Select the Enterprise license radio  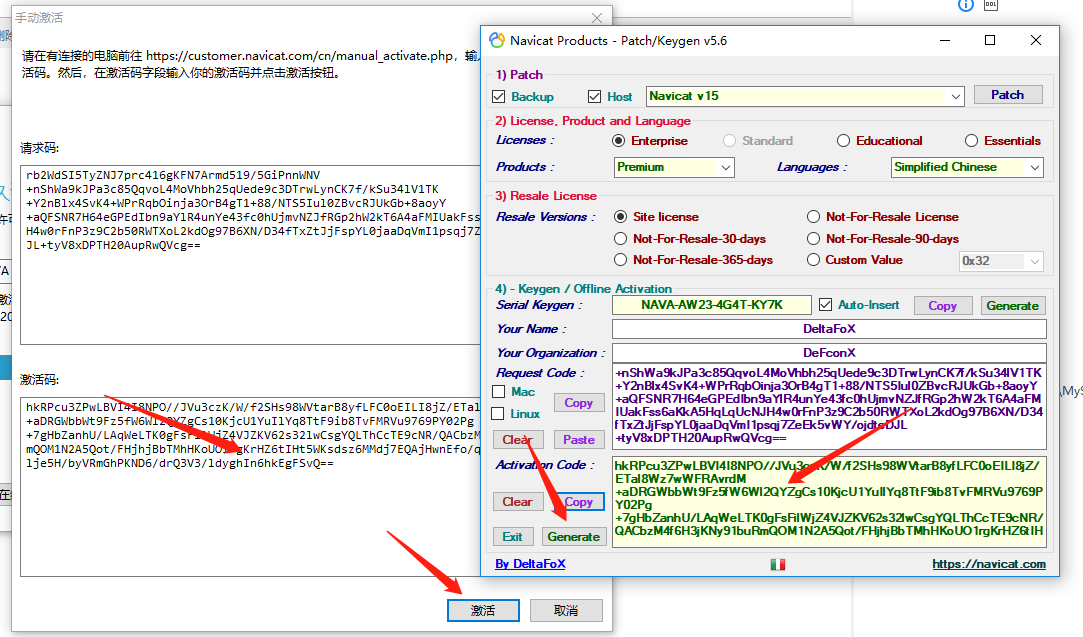pos(619,141)
